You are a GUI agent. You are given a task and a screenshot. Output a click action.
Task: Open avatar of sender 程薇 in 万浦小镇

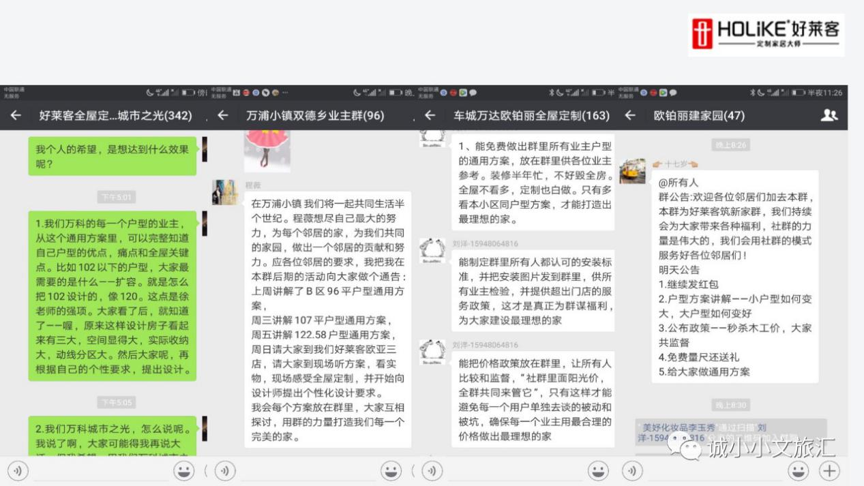225,192
